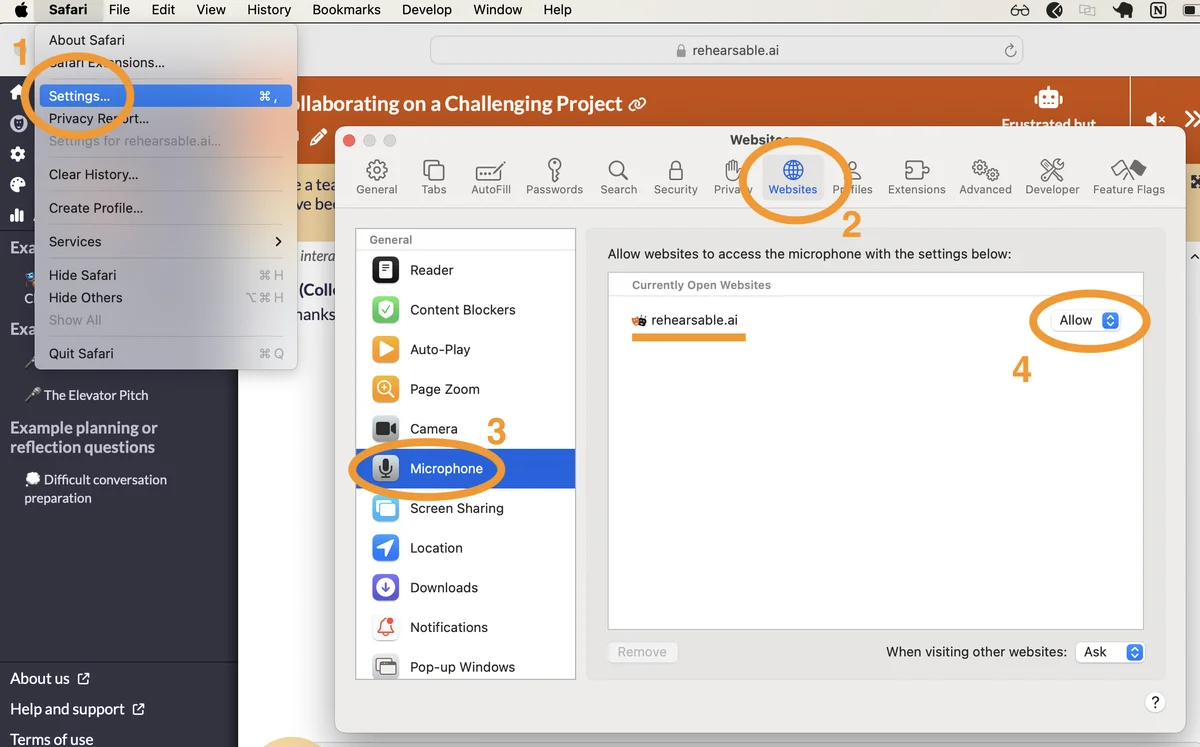
Task: Open the File menu in the menu bar
Action: 119,10
